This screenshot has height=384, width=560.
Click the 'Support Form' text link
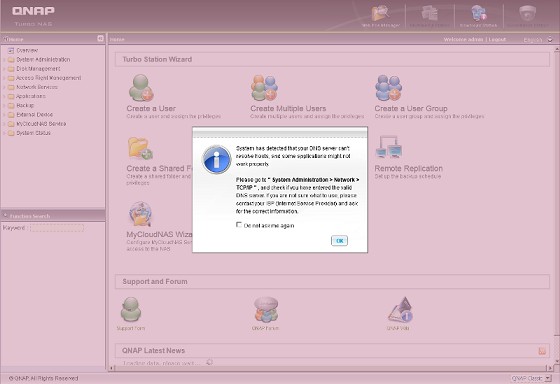pos(131,328)
